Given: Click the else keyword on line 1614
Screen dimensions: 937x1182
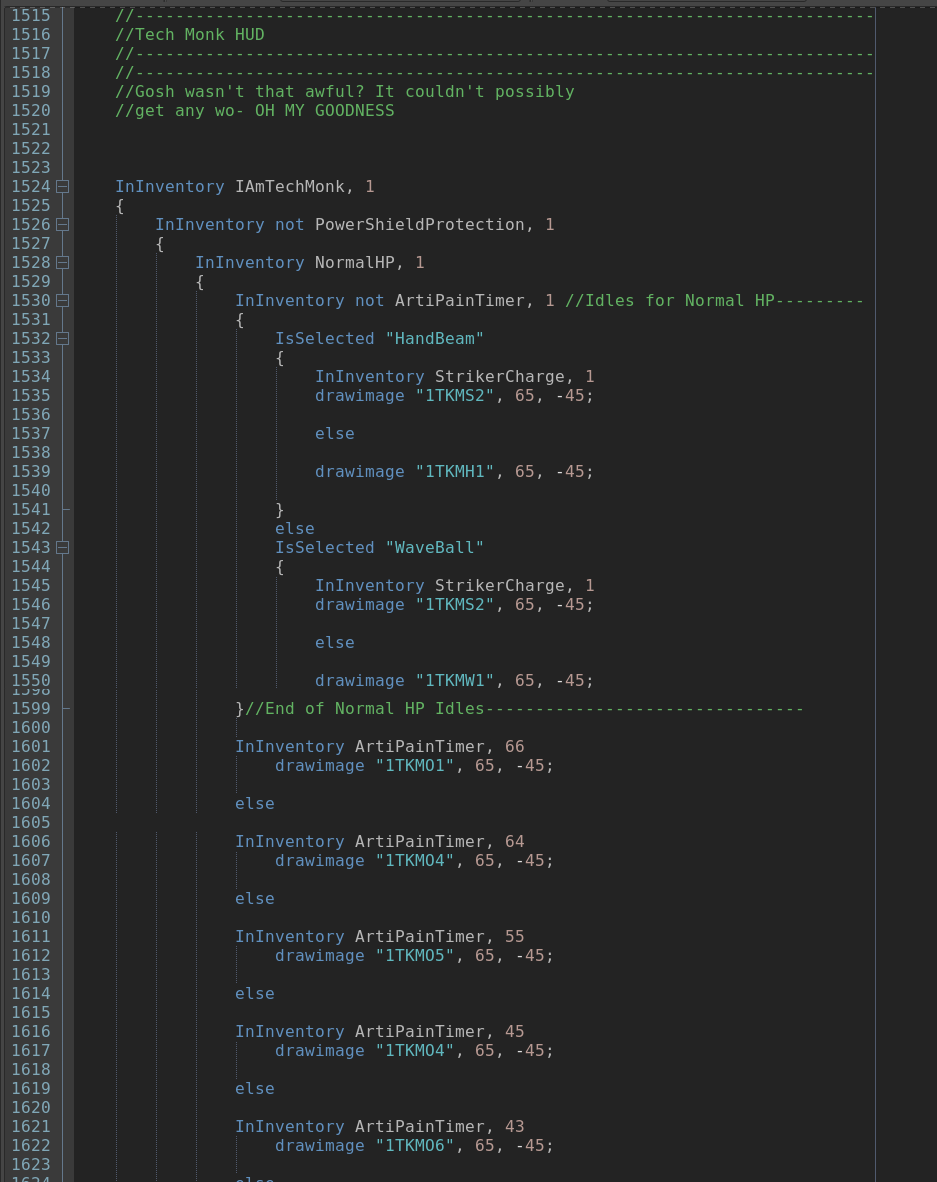Looking at the screenshot, I should coord(255,994).
